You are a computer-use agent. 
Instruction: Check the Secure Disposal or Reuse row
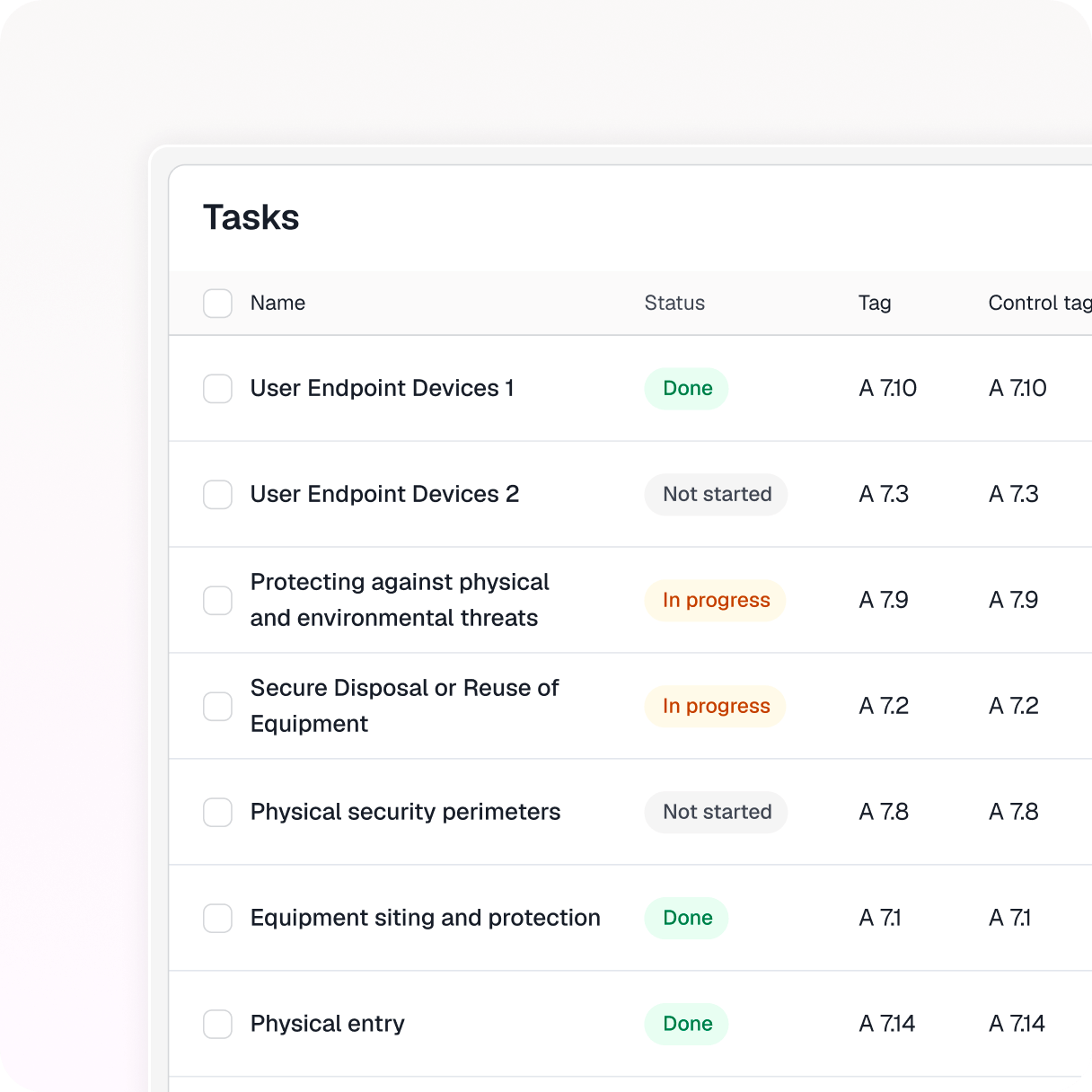tap(217, 707)
